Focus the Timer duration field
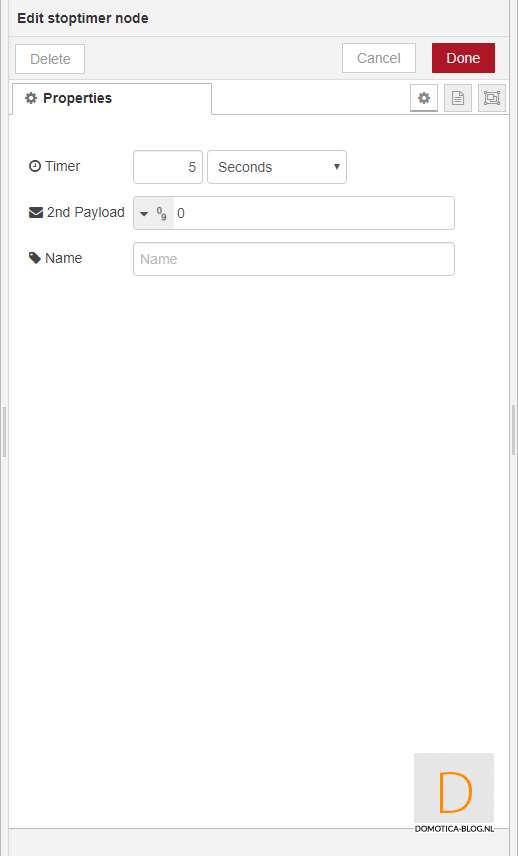The height and width of the screenshot is (856, 518). pyautogui.click(x=168, y=167)
